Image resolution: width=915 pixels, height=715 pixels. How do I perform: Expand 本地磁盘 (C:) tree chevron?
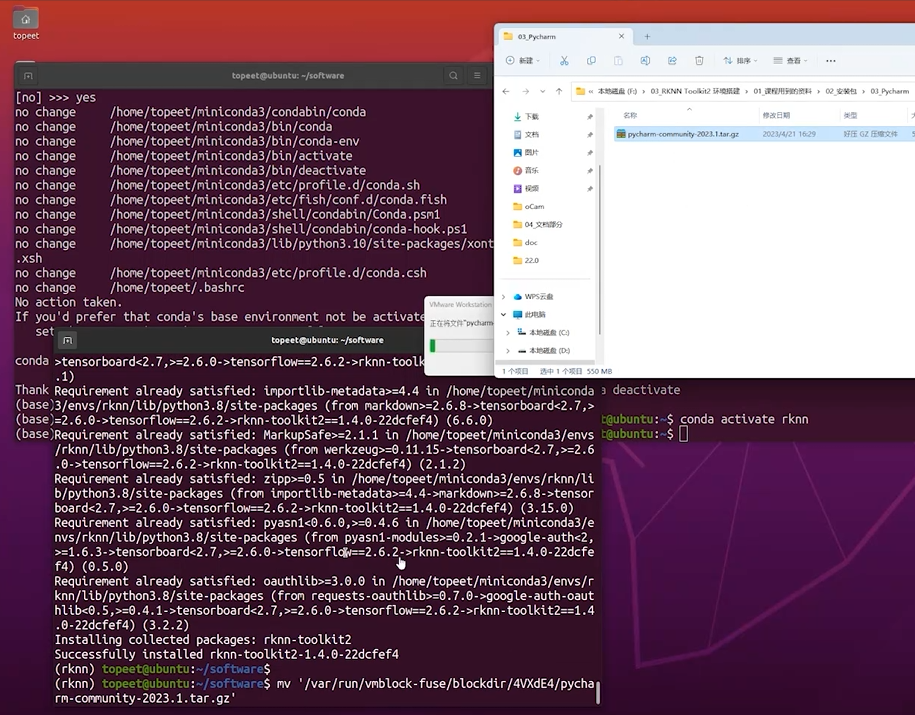[x=508, y=333]
